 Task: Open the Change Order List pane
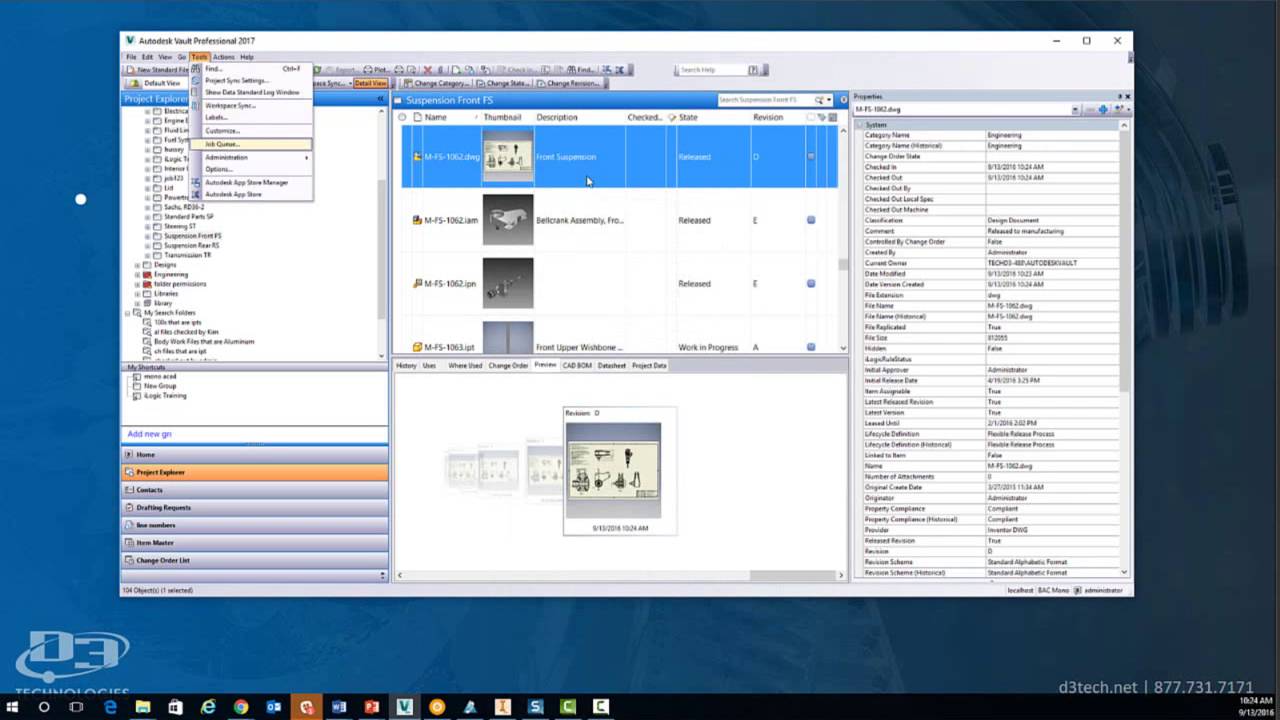[254, 560]
